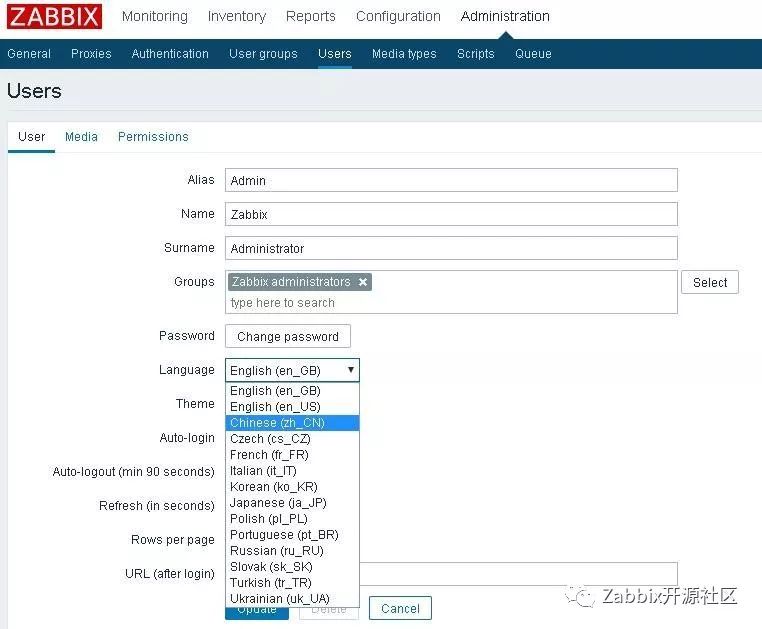762x629 pixels.
Task: Select French (fr_FR) language option
Action: click(x=293, y=455)
